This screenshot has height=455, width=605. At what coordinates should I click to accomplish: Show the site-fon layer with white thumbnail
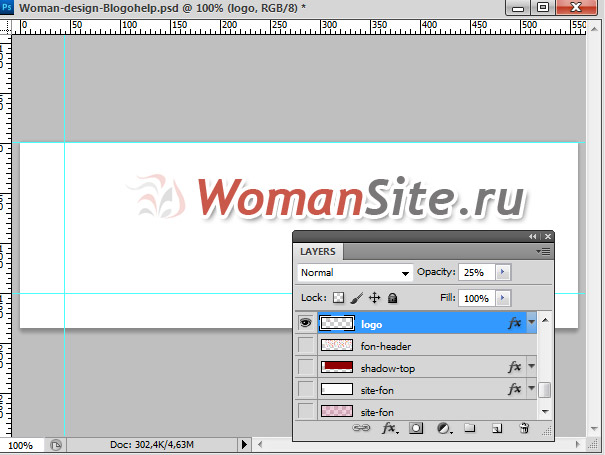click(x=306, y=389)
